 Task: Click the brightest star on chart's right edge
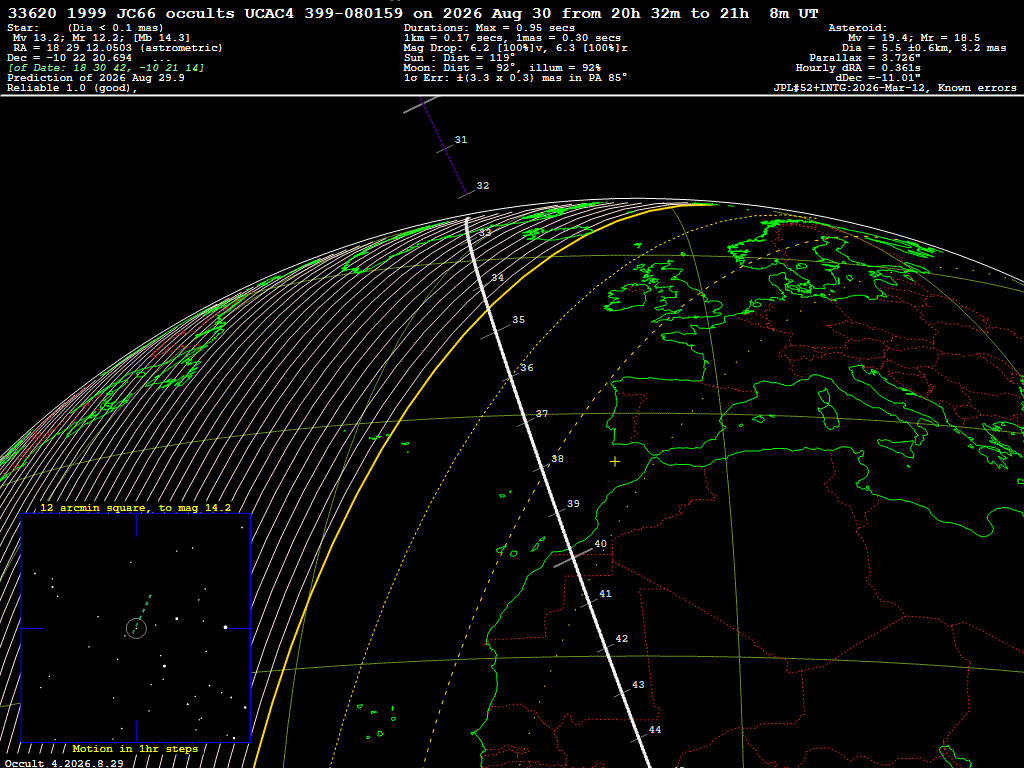225,627
